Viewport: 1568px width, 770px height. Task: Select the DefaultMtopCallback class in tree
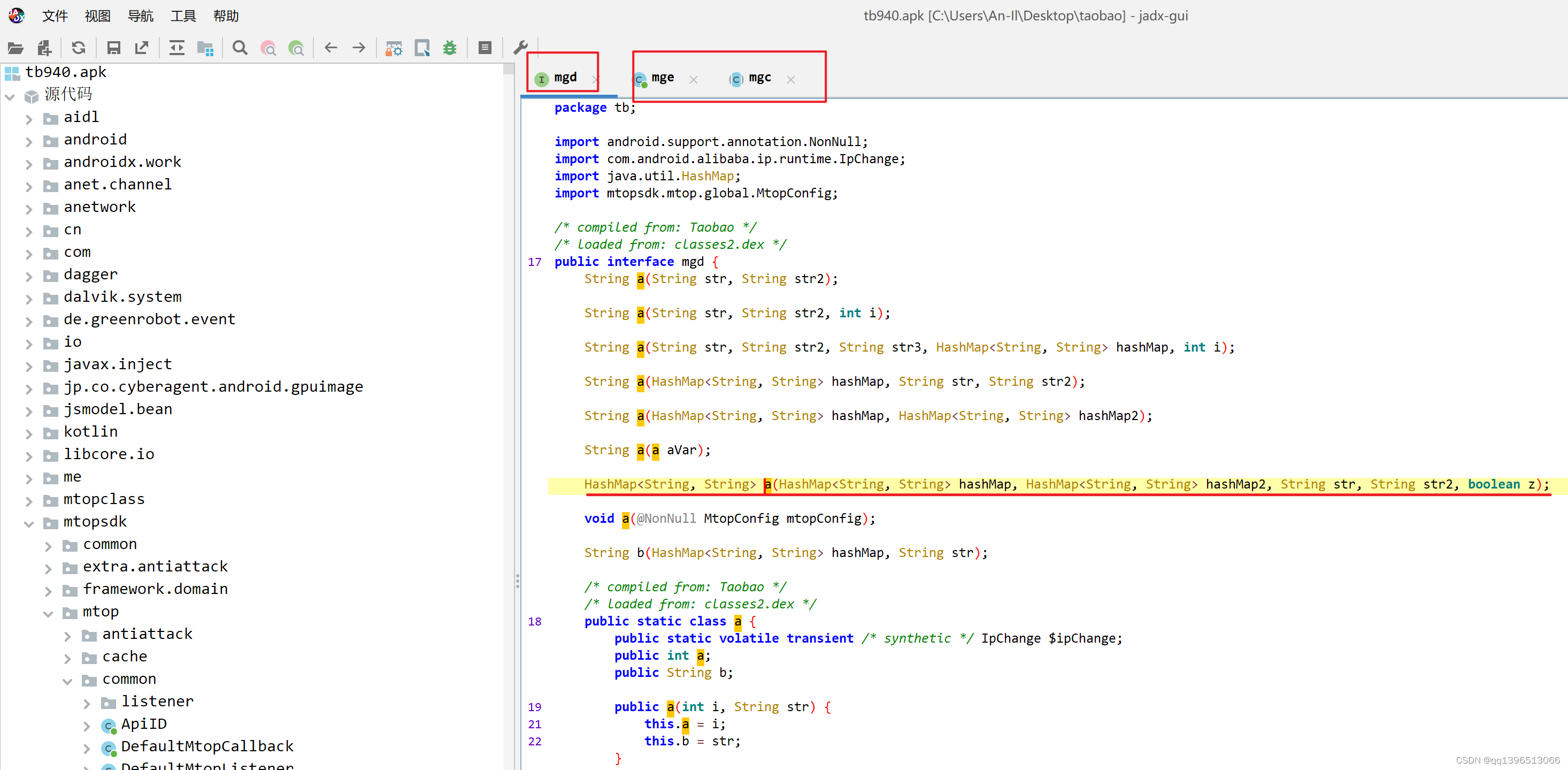[x=207, y=746]
